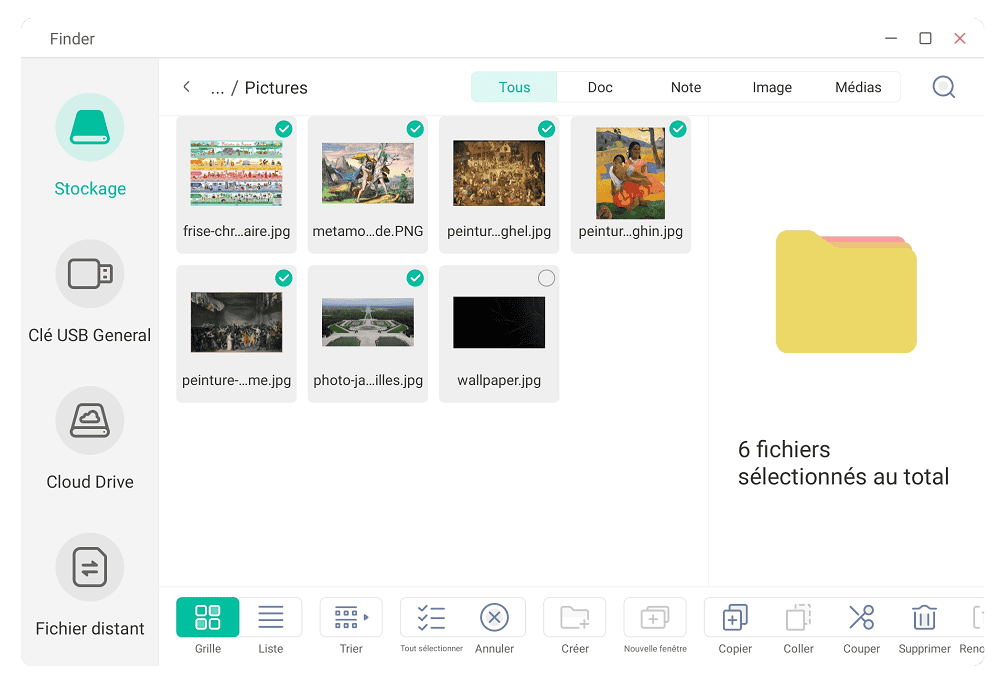The image size is (1000, 687).
Task: Select the Tous filter tab
Action: pos(514,87)
